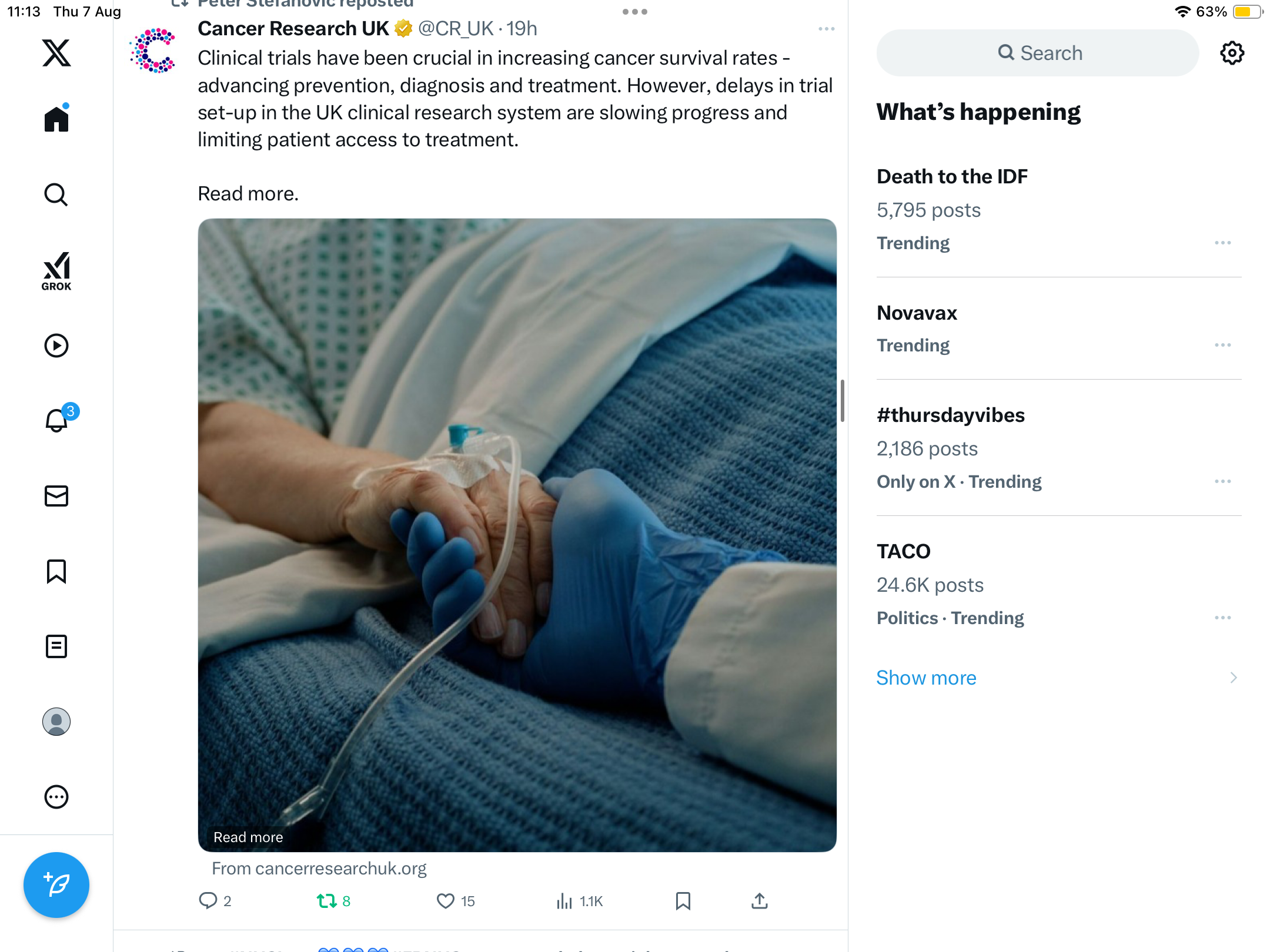
Task: Open the sidebar Bookmarks tab
Action: [56, 571]
